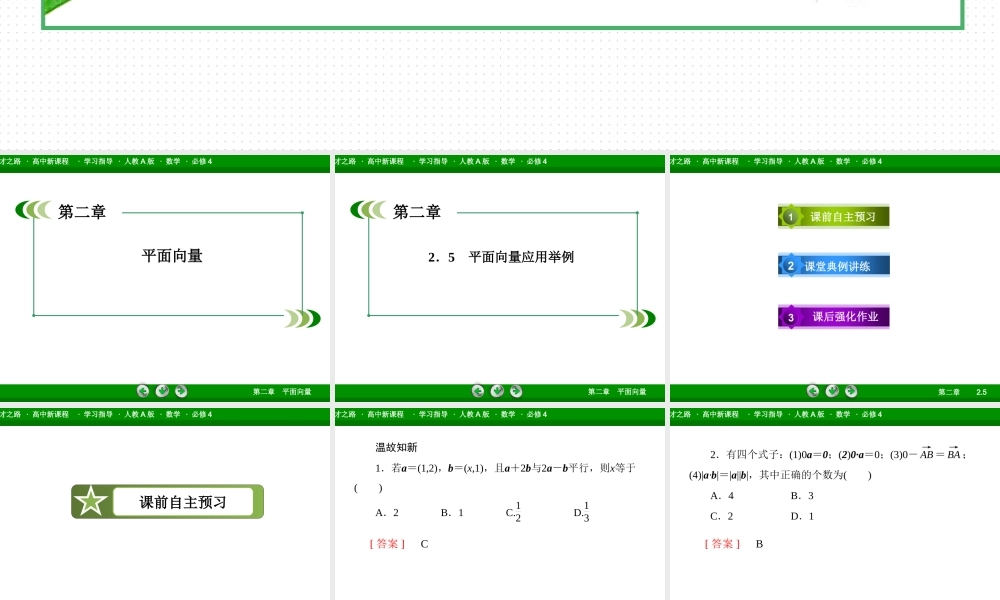Click back arrow on contents slide footer
The width and height of the screenshot is (1000, 600).
point(812,391)
